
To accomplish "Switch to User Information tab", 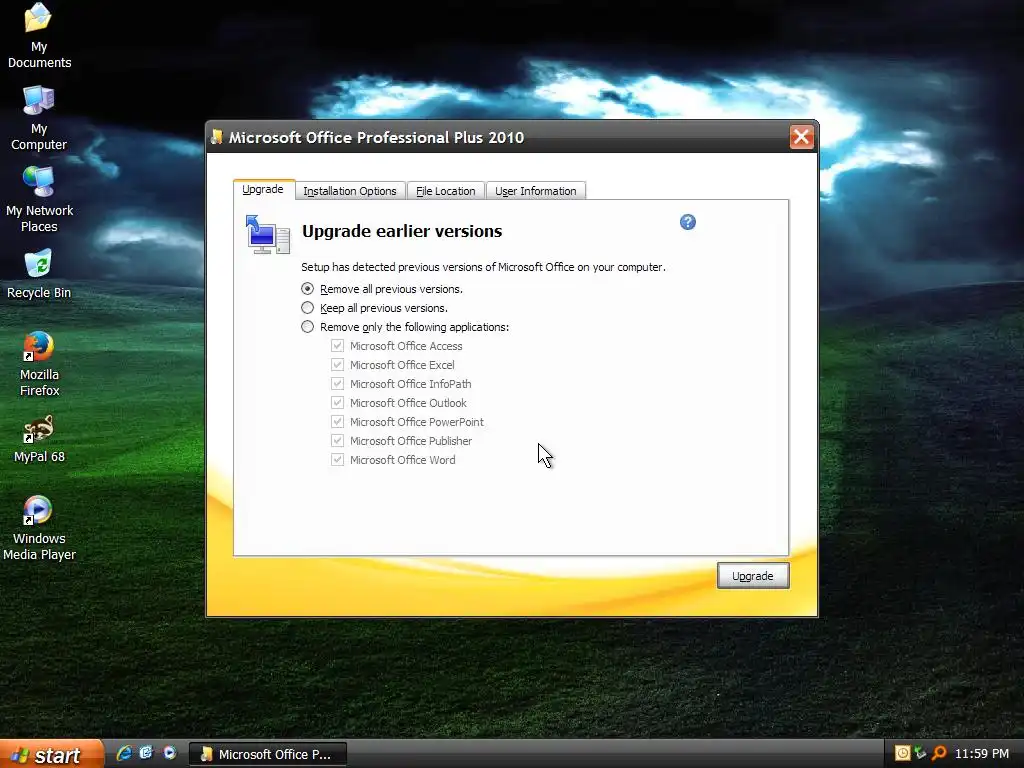I will pyautogui.click(x=536, y=191).
